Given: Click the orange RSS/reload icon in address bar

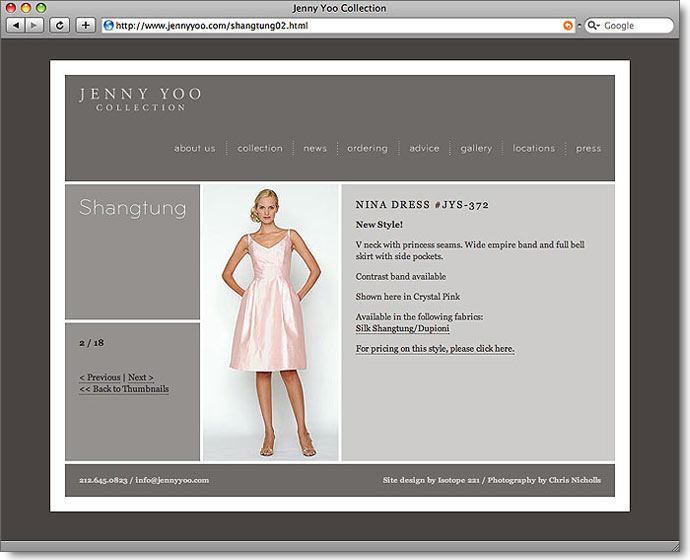Looking at the screenshot, I should [568, 26].
